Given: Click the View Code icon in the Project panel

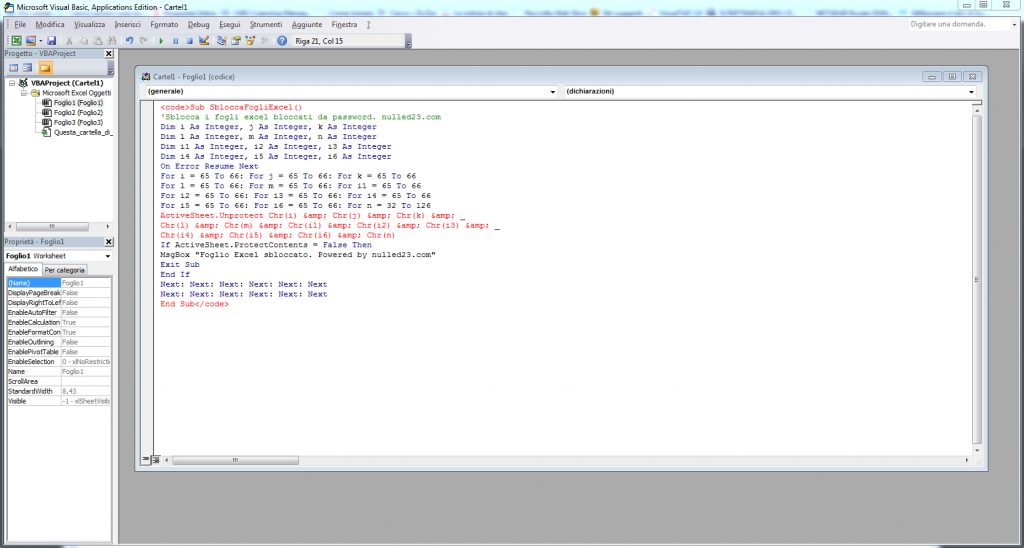Looking at the screenshot, I should [14, 68].
